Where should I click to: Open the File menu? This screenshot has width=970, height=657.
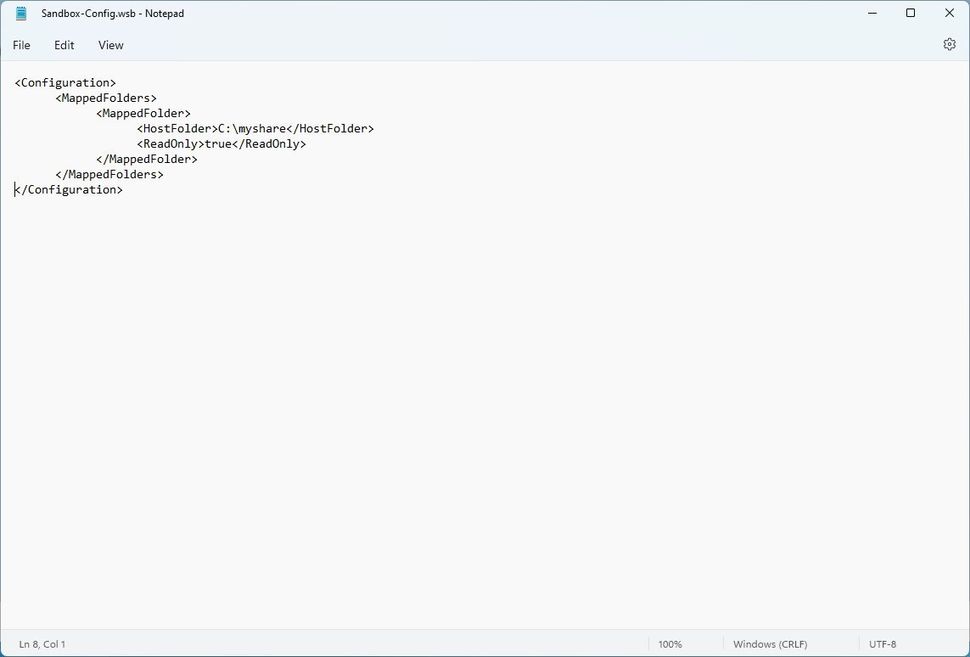point(20,45)
